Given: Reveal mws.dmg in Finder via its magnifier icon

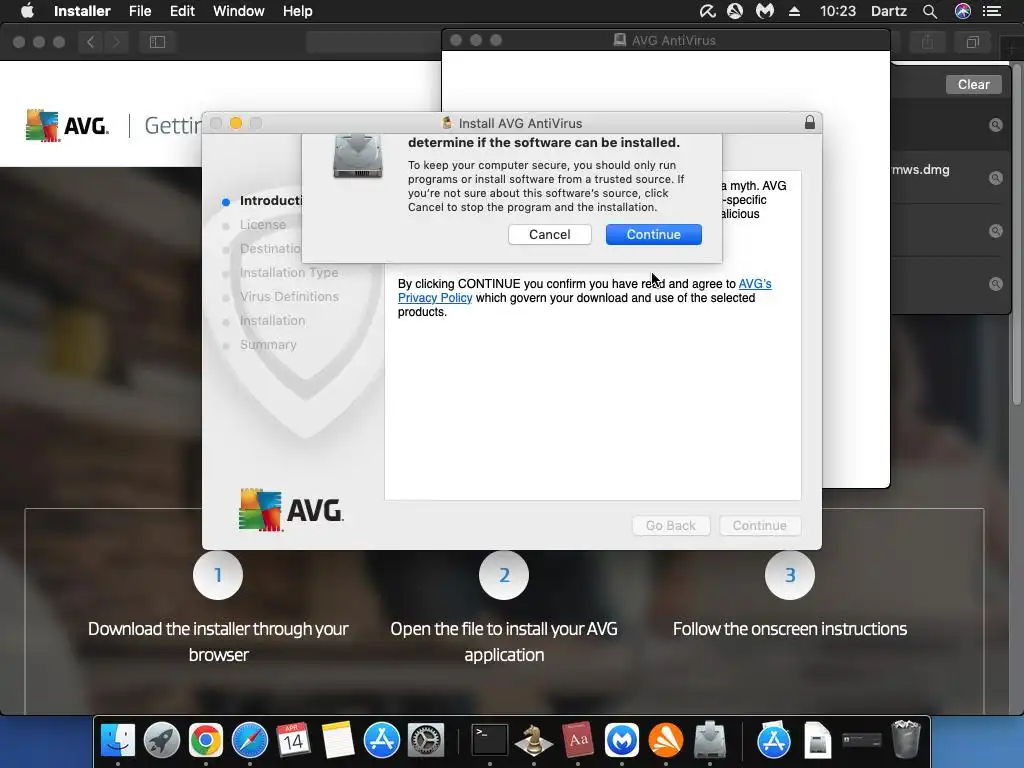Looking at the screenshot, I should 995,178.
